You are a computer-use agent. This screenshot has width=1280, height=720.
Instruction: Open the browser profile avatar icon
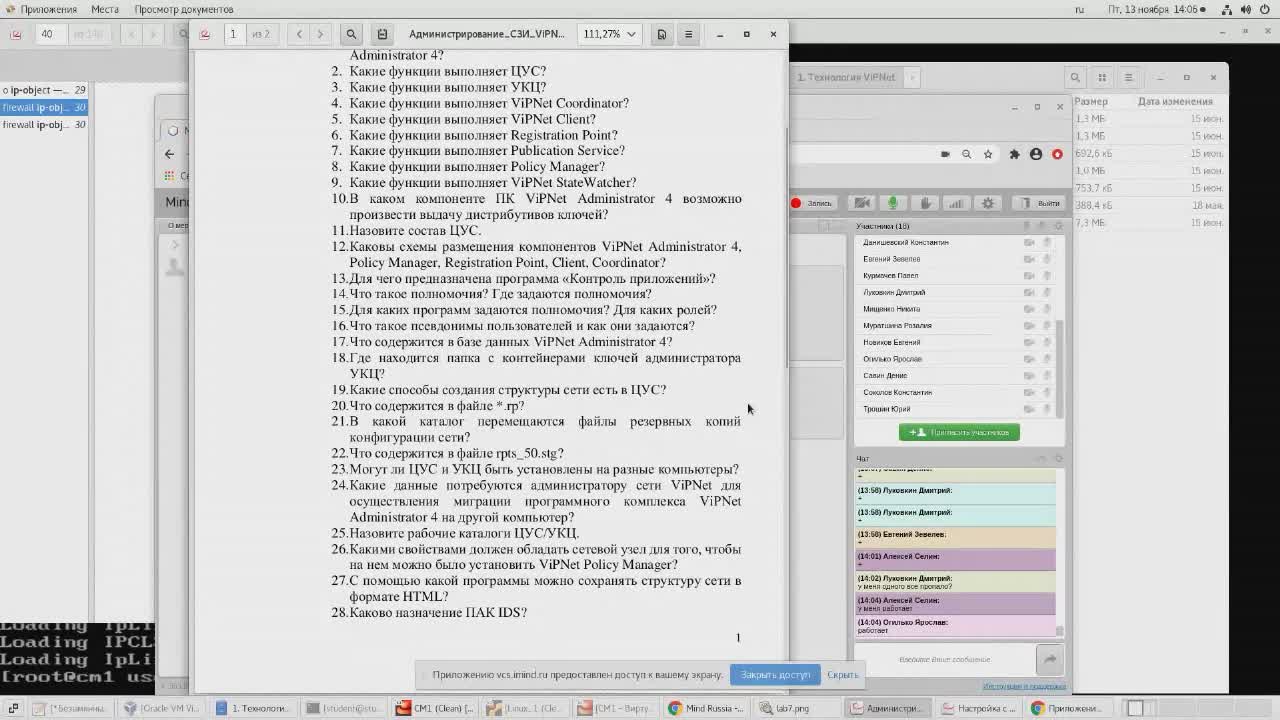pyautogui.click(x=1036, y=154)
